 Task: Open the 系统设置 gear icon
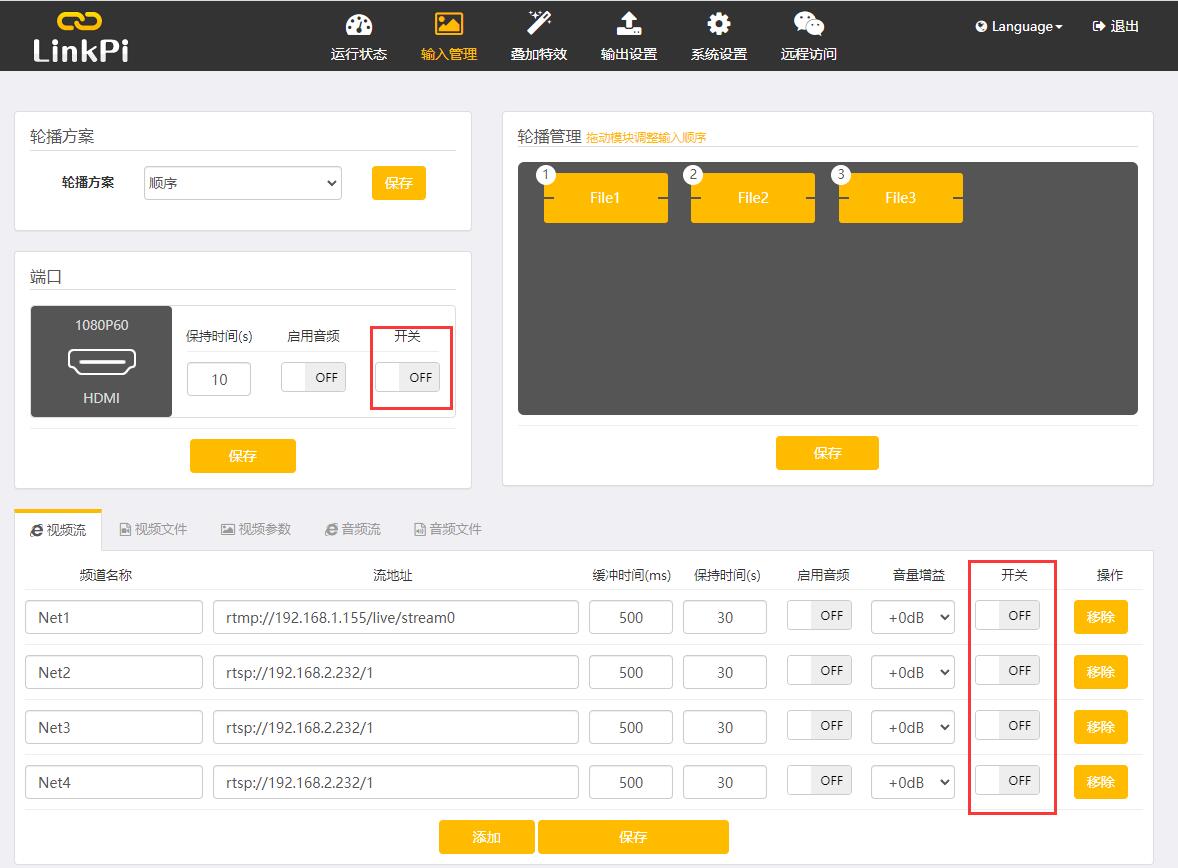tap(719, 24)
